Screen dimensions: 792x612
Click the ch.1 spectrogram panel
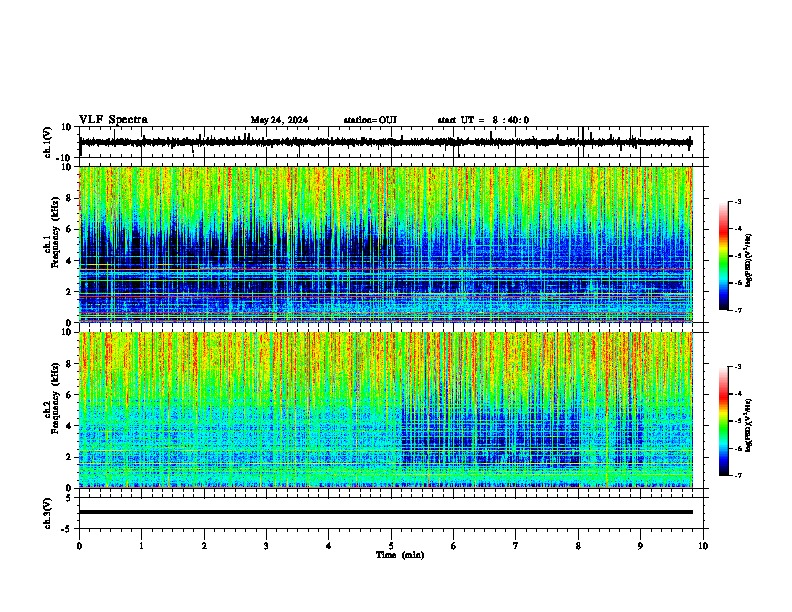[x=386, y=244]
